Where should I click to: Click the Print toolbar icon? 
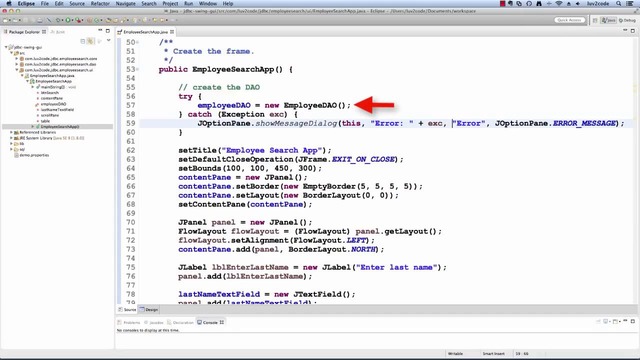(40, 20)
